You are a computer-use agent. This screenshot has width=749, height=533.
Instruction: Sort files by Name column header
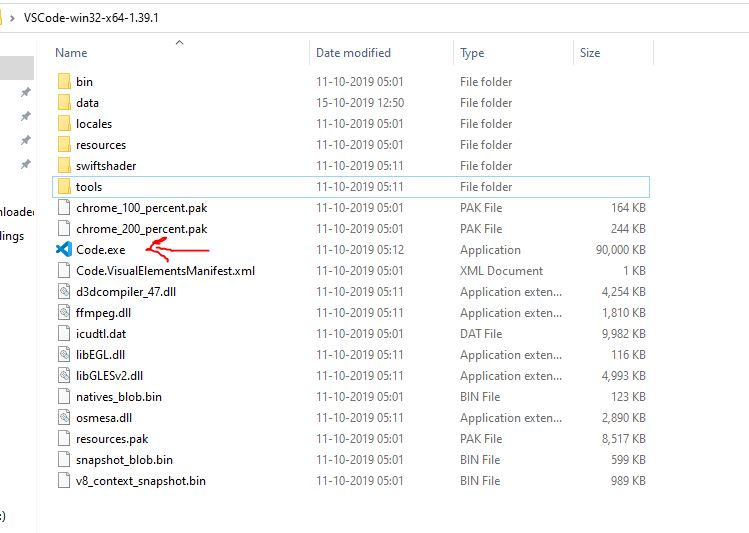click(x=71, y=53)
